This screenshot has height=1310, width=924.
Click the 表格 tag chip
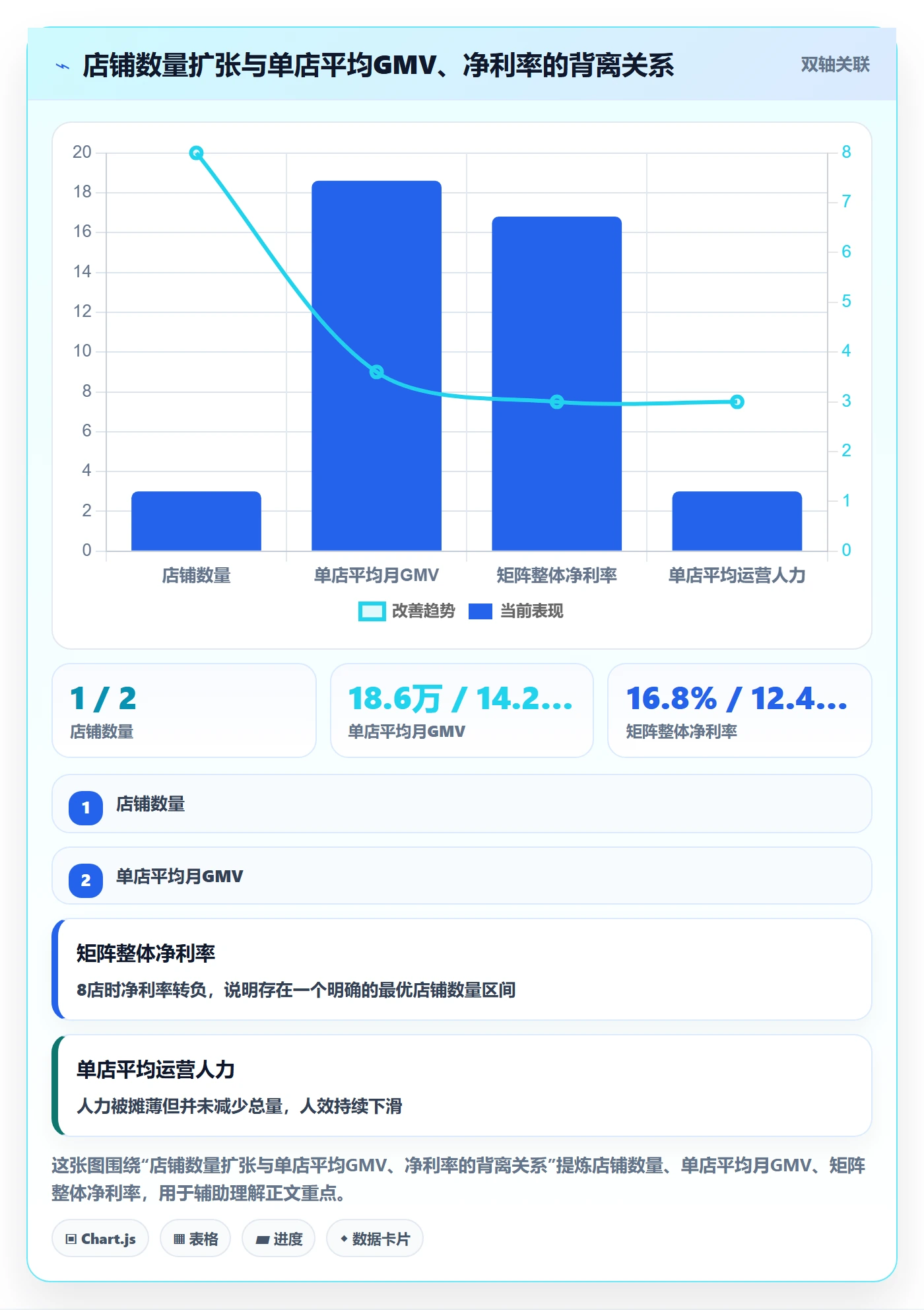(195, 1239)
